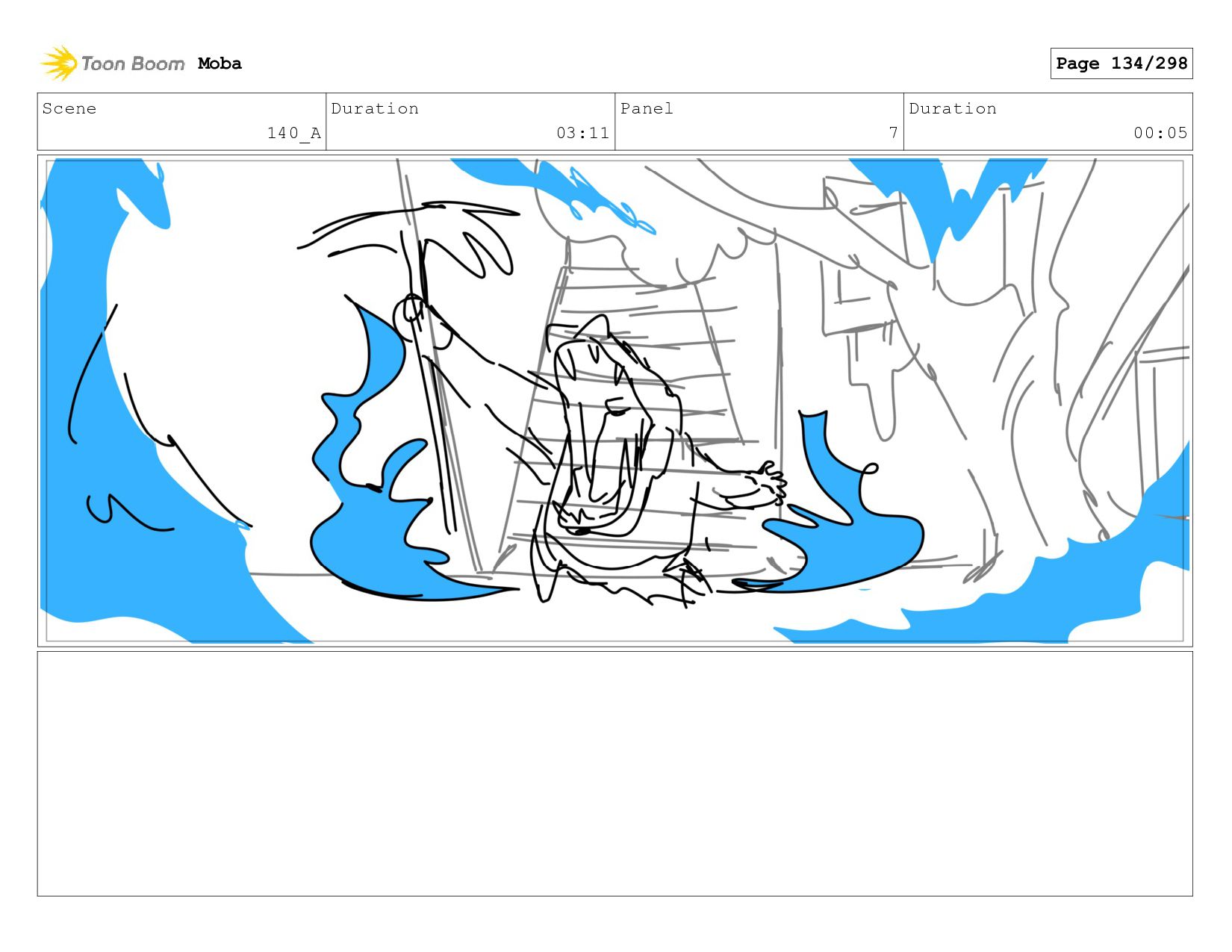Click the empty notes box below the panel
Image resolution: width=1232 pixels, height=952 pixels.
[x=615, y=774]
